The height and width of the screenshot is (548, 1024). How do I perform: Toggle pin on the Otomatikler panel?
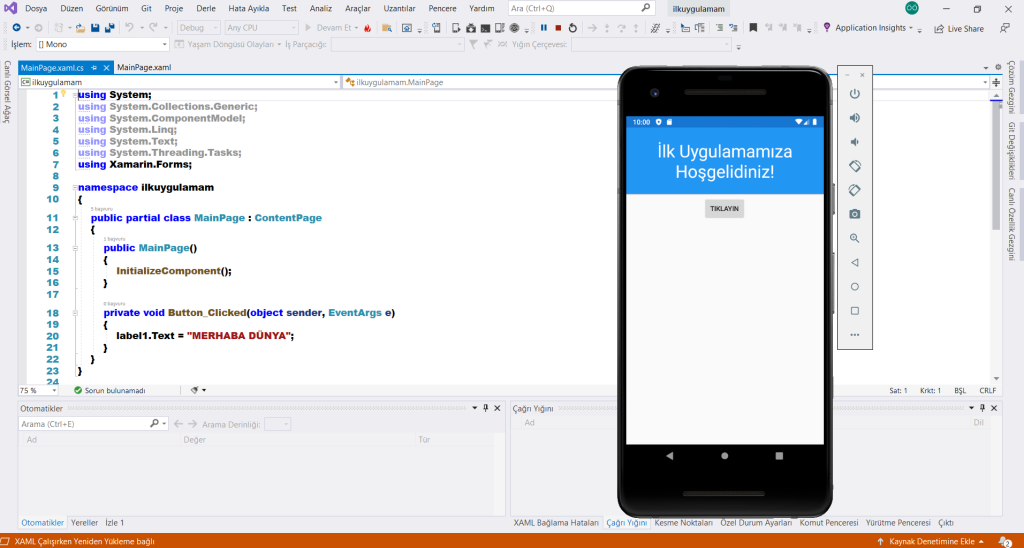[x=485, y=408]
